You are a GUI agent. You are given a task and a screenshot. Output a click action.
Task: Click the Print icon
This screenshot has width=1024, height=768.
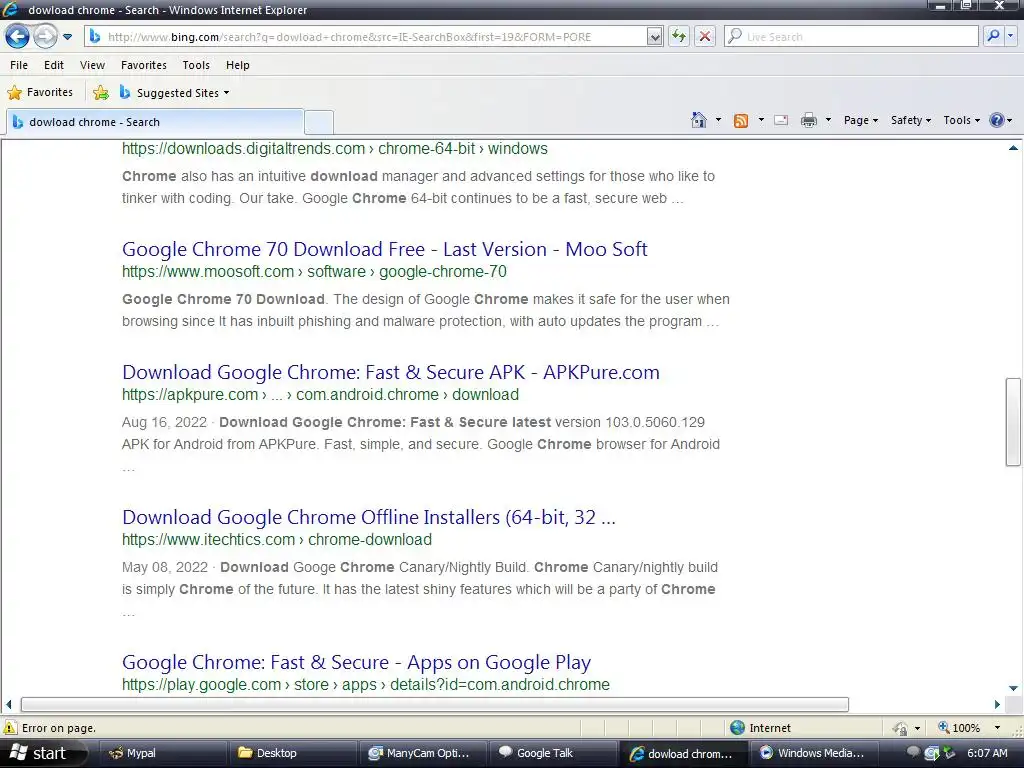808,120
